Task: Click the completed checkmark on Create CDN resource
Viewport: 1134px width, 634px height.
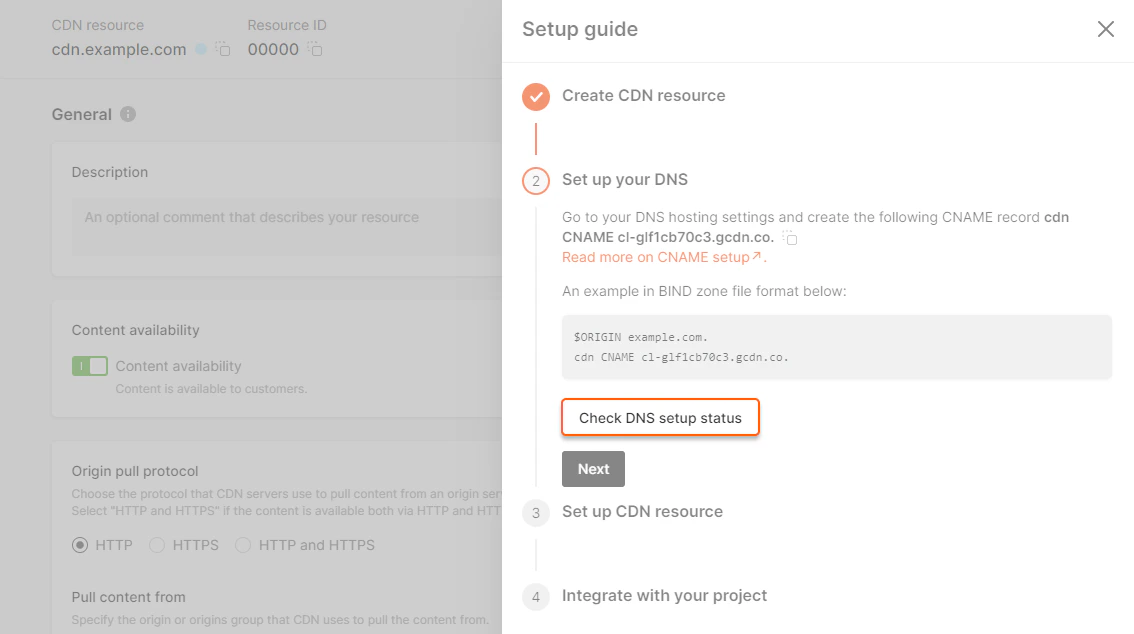Action: tap(536, 97)
